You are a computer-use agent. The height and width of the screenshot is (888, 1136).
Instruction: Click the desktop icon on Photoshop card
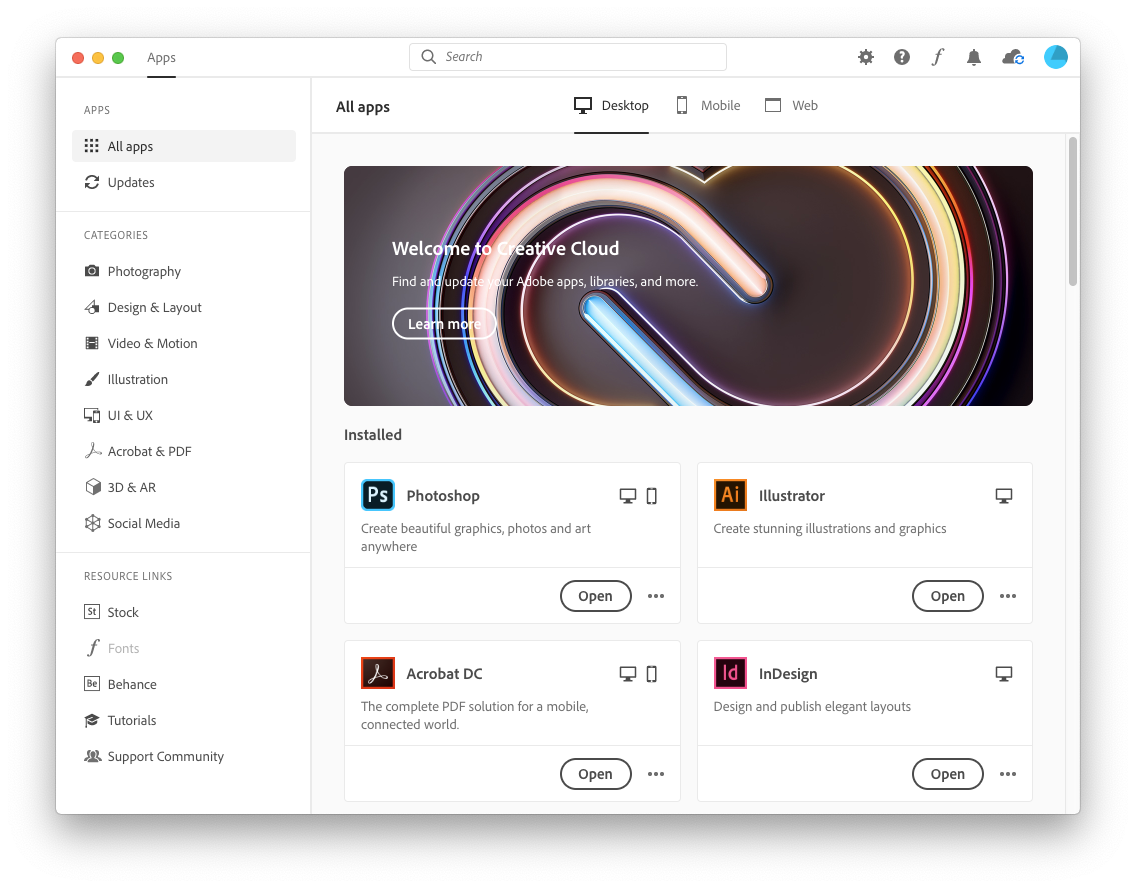click(x=628, y=496)
